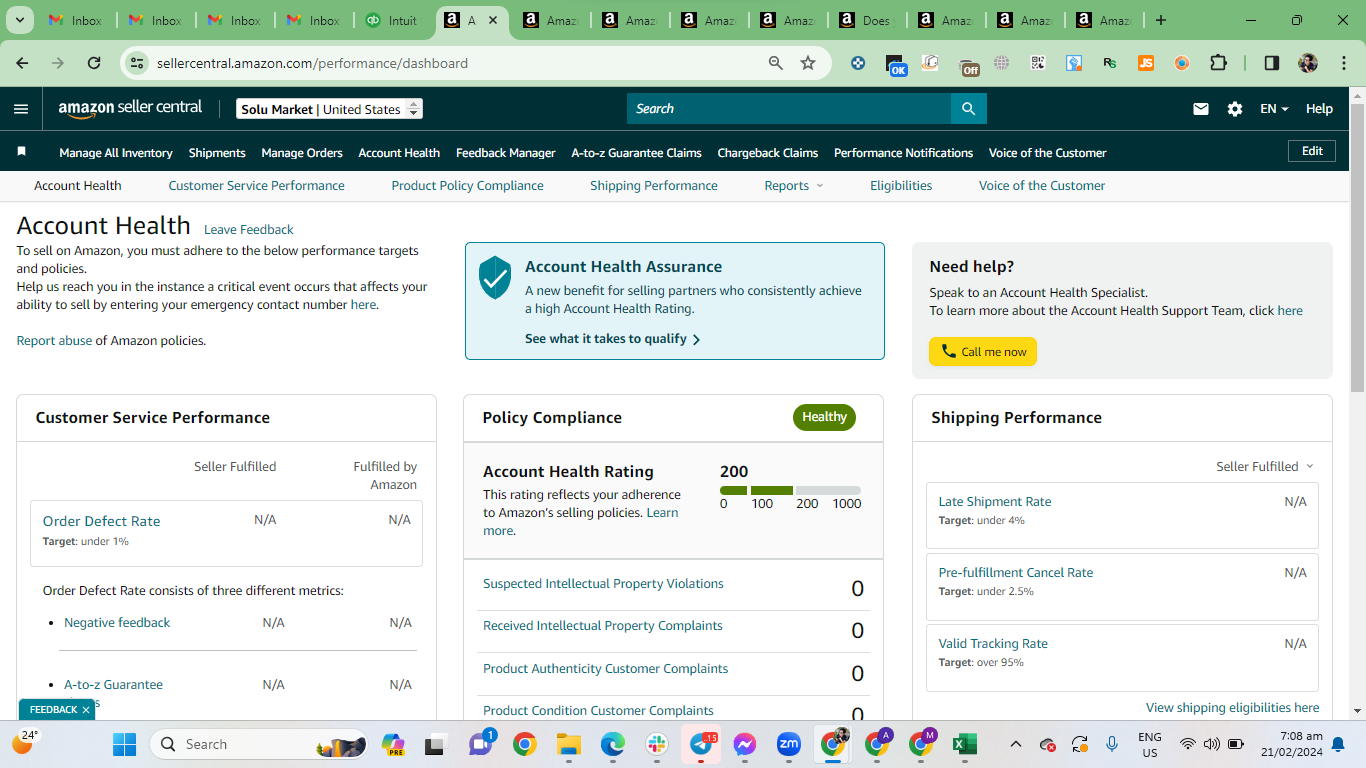This screenshot has height=768, width=1366.
Task: Click the Edit button in the navigation bar
Action: click(1312, 151)
